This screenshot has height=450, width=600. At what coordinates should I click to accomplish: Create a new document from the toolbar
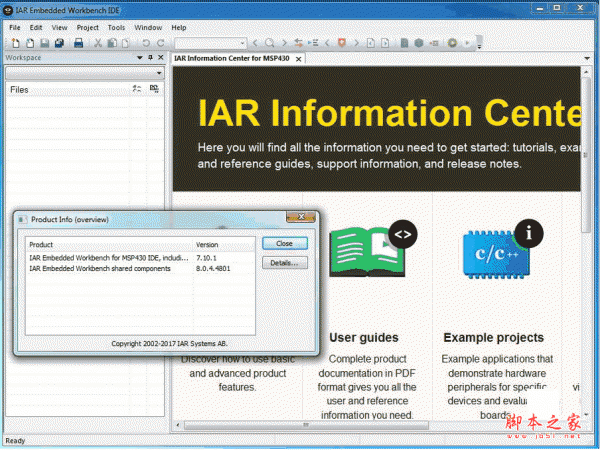[x=16, y=43]
